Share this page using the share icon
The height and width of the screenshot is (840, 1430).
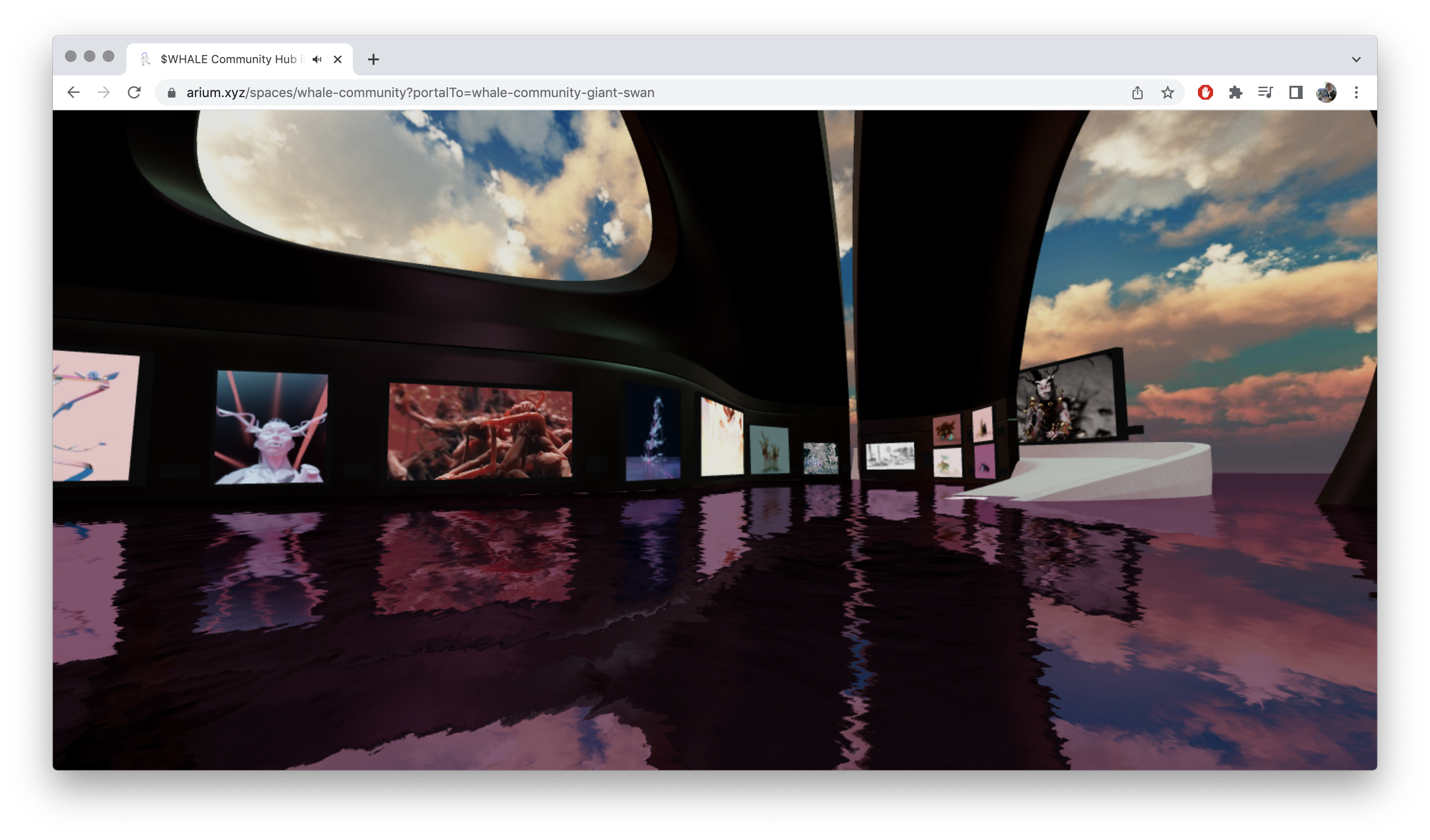[1137, 92]
